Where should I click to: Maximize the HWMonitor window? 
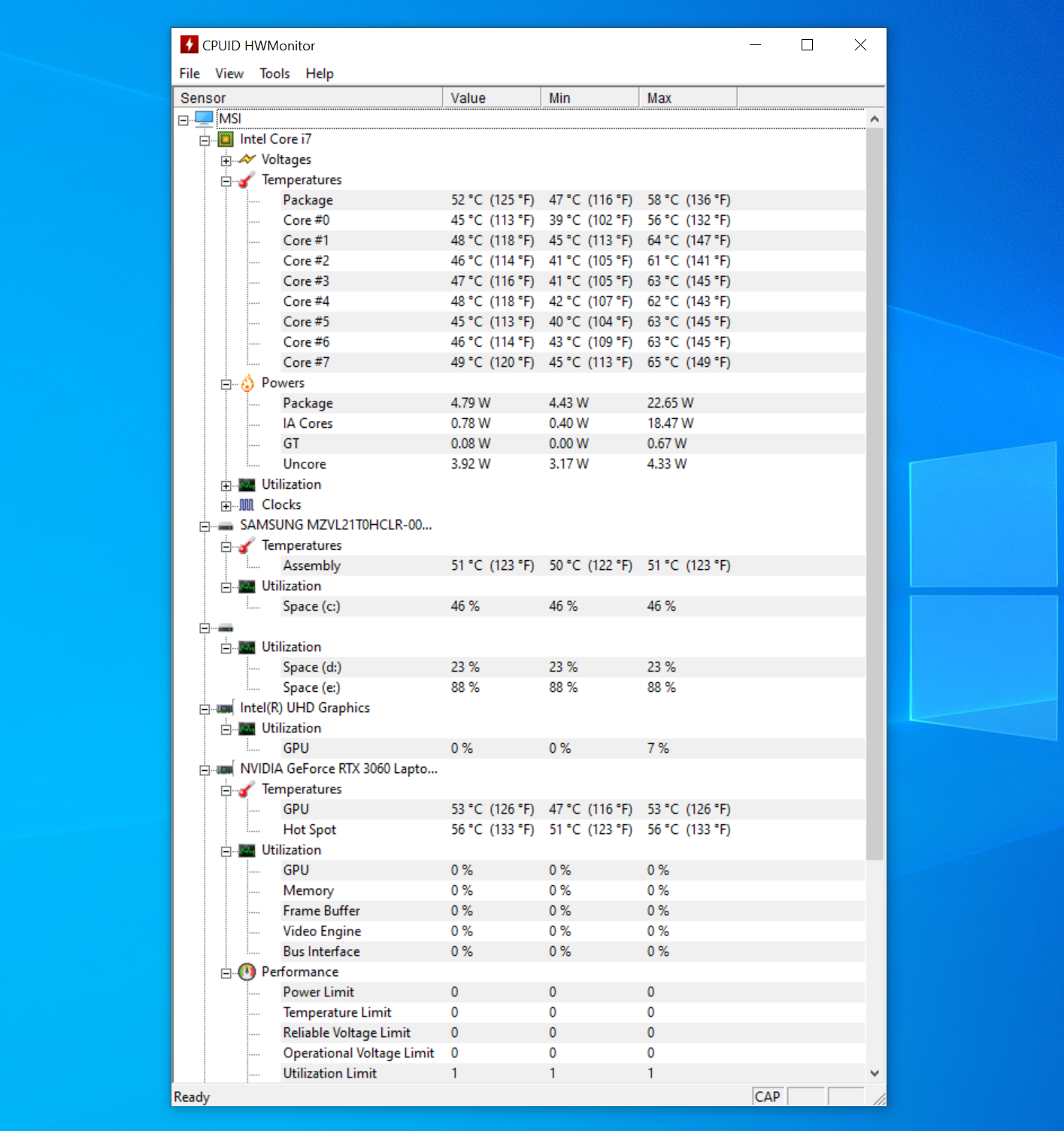point(807,45)
